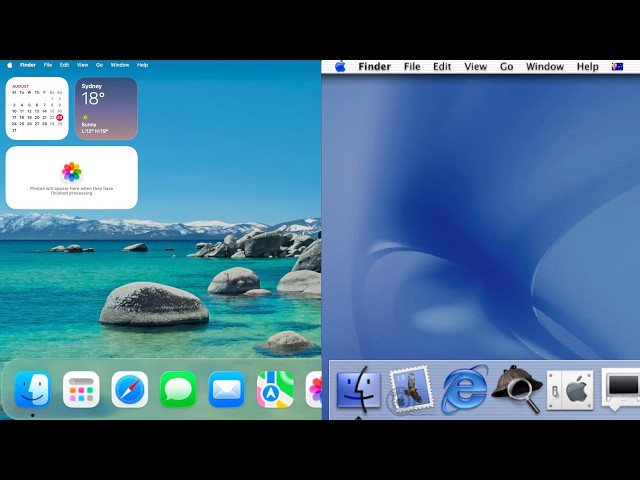Click the white Apple logo in modern menu bar
This screenshot has width=640, height=480.
[10, 65]
